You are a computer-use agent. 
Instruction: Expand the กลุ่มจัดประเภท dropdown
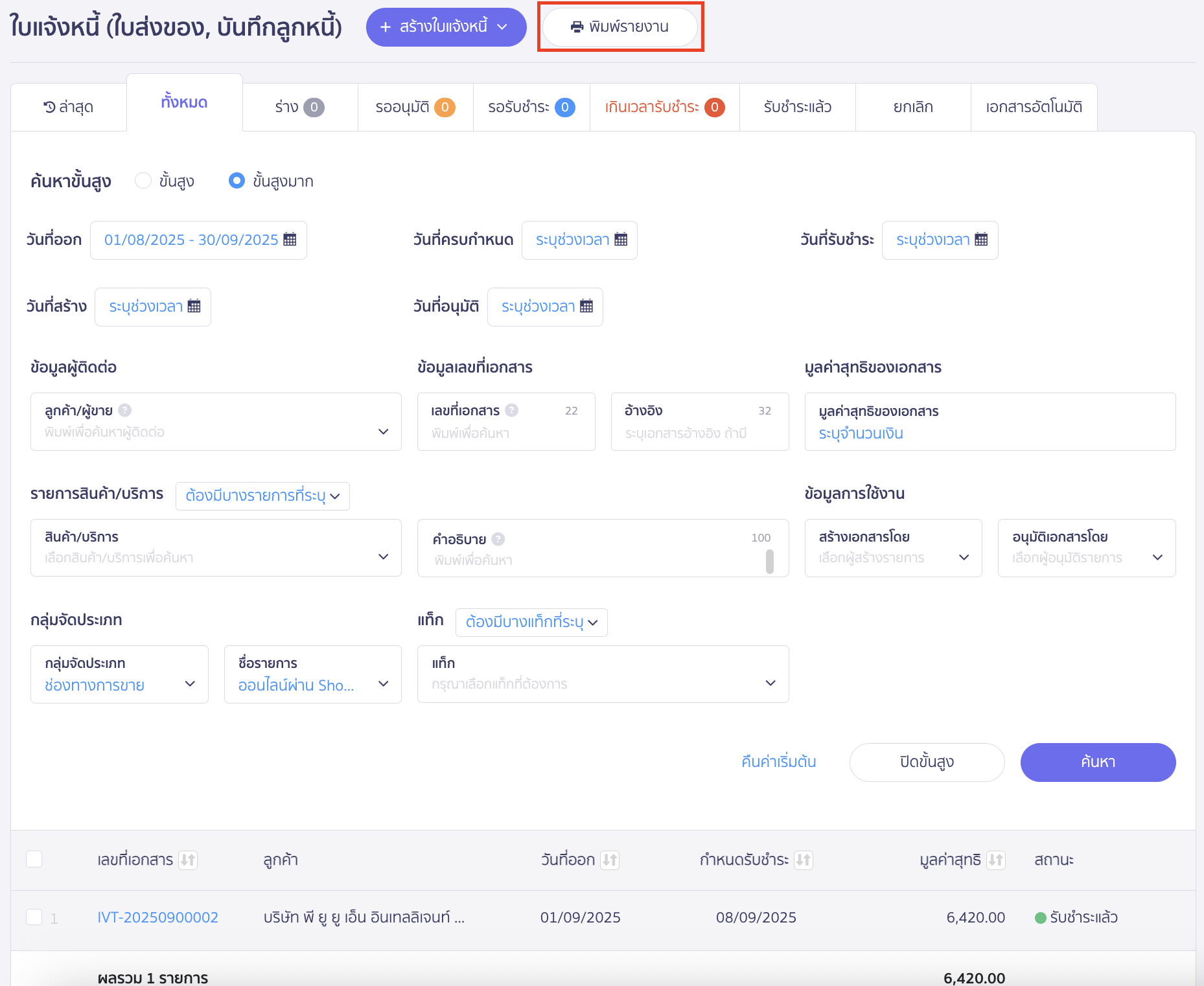click(190, 683)
